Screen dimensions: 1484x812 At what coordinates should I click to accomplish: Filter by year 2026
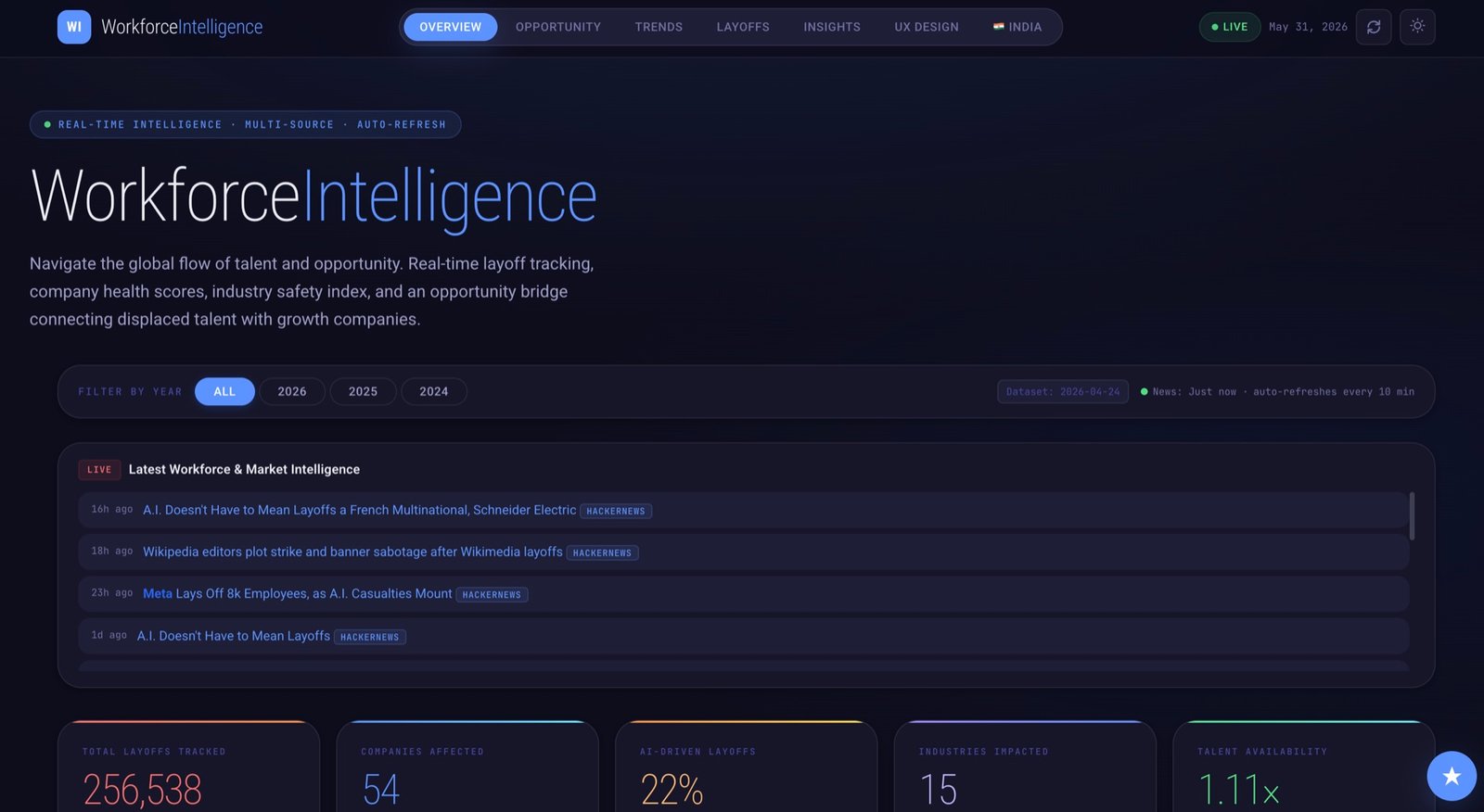tap(292, 391)
